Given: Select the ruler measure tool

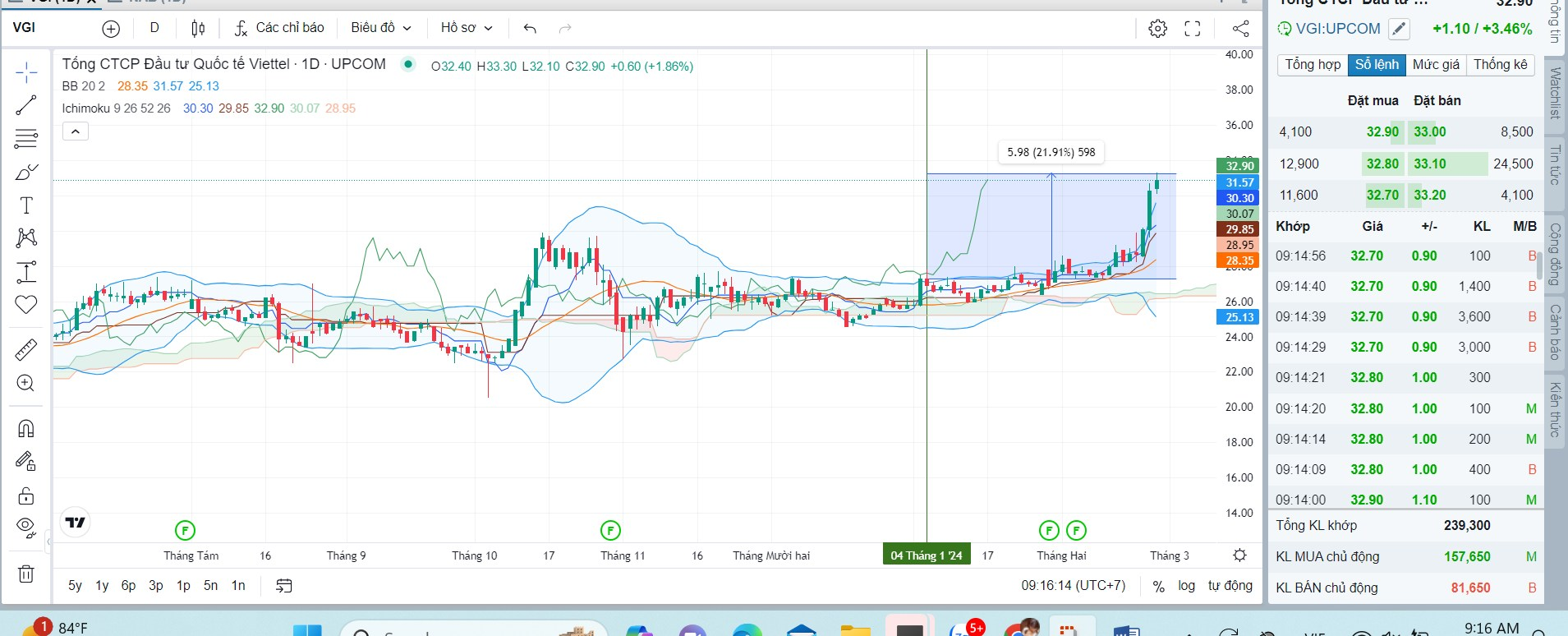Looking at the screenshot, I should [x=26, y=350].
